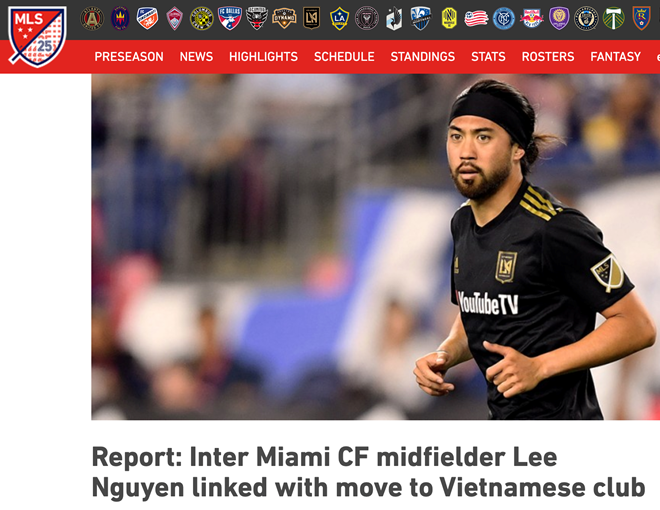The height and width of the screenshot is (510, 660).
Task: View the Standings tab
Action: coord(423,57)
